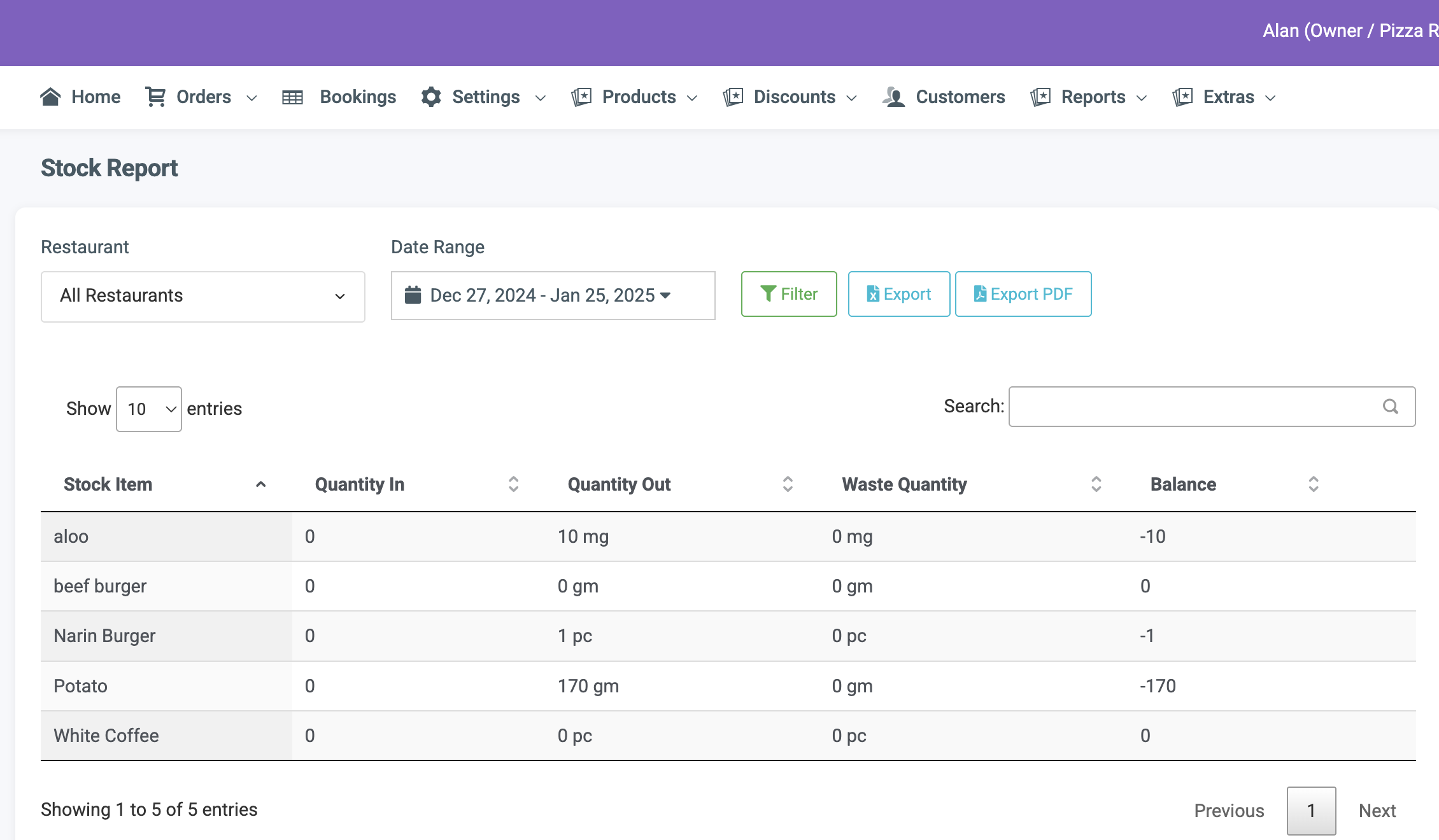Sort by Waste Quantity arrows icon

(1096, 484)
